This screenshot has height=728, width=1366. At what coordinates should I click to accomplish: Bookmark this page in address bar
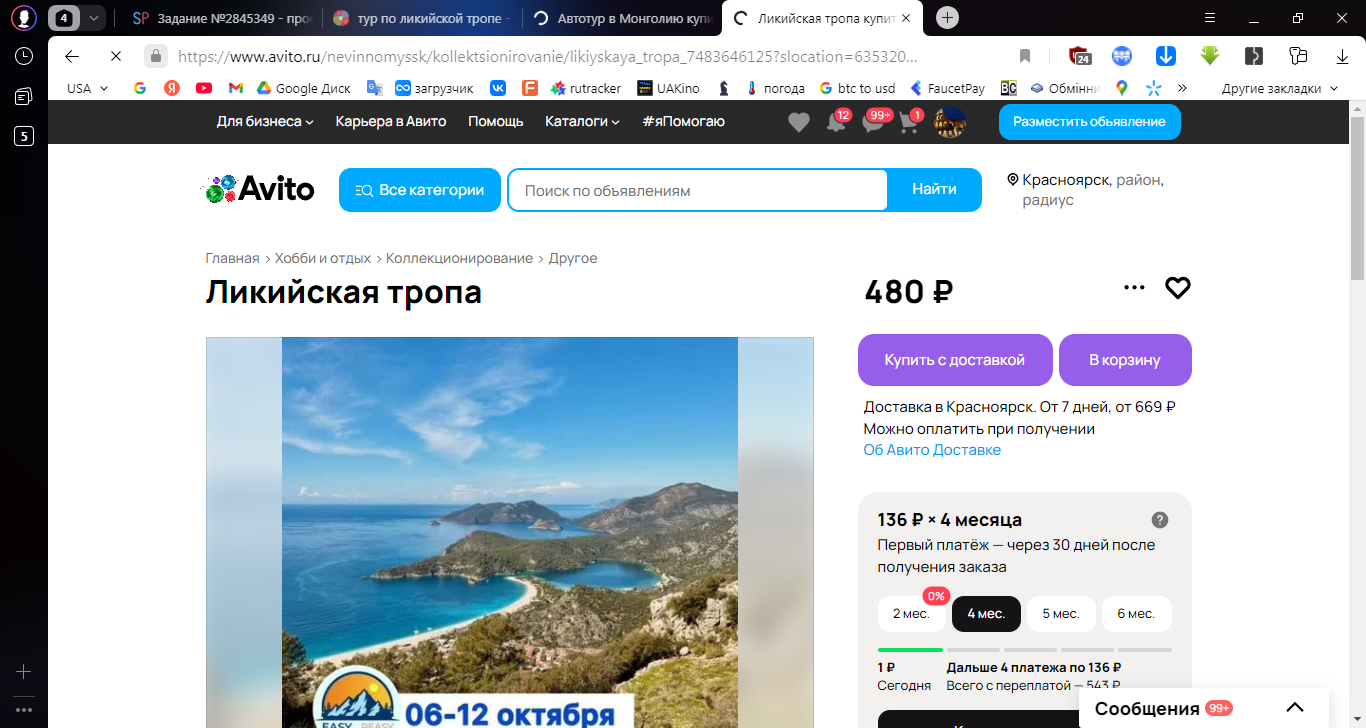1025,56
